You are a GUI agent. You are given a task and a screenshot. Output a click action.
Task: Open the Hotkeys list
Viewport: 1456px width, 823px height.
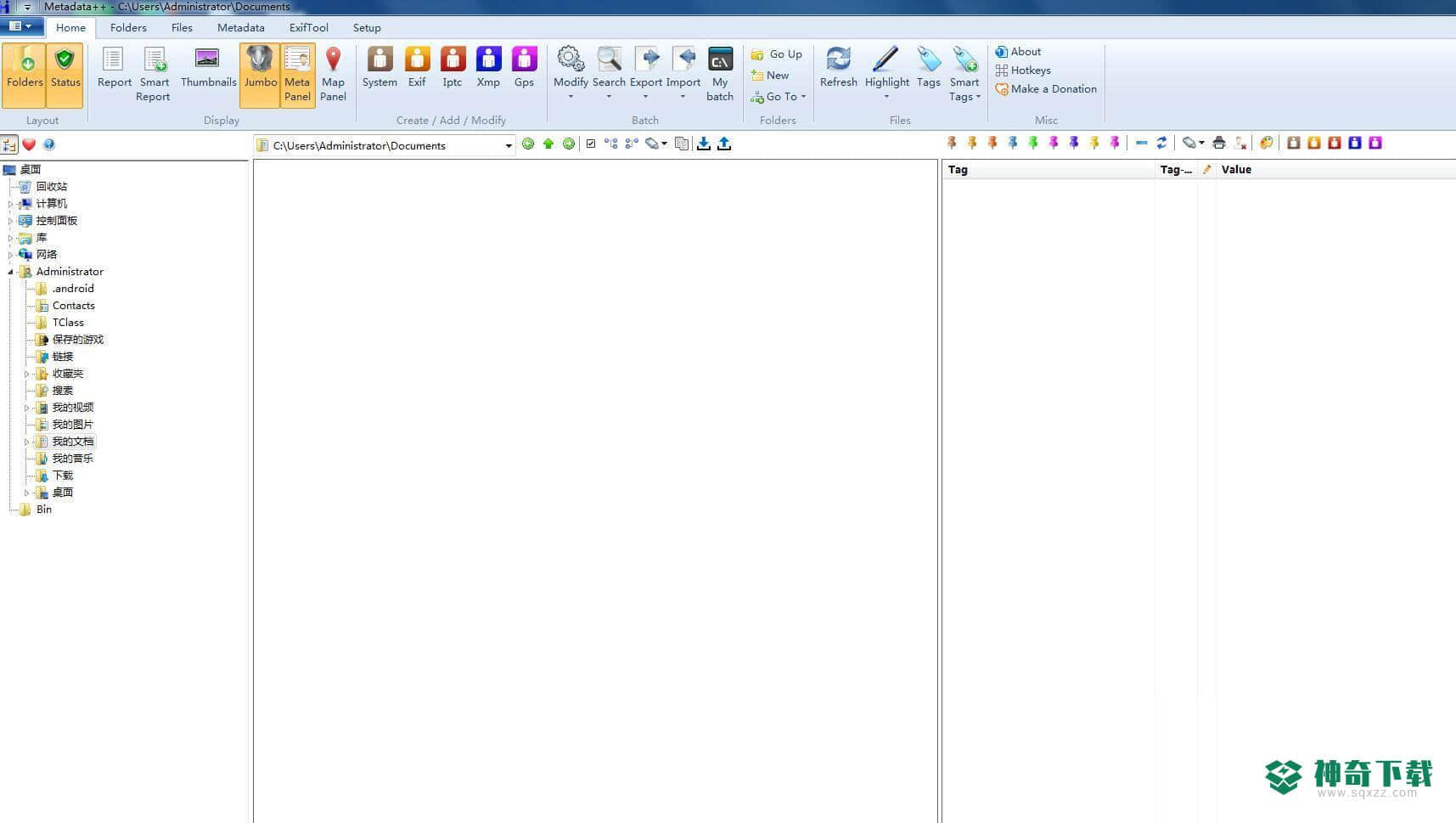coord(1023,70)
